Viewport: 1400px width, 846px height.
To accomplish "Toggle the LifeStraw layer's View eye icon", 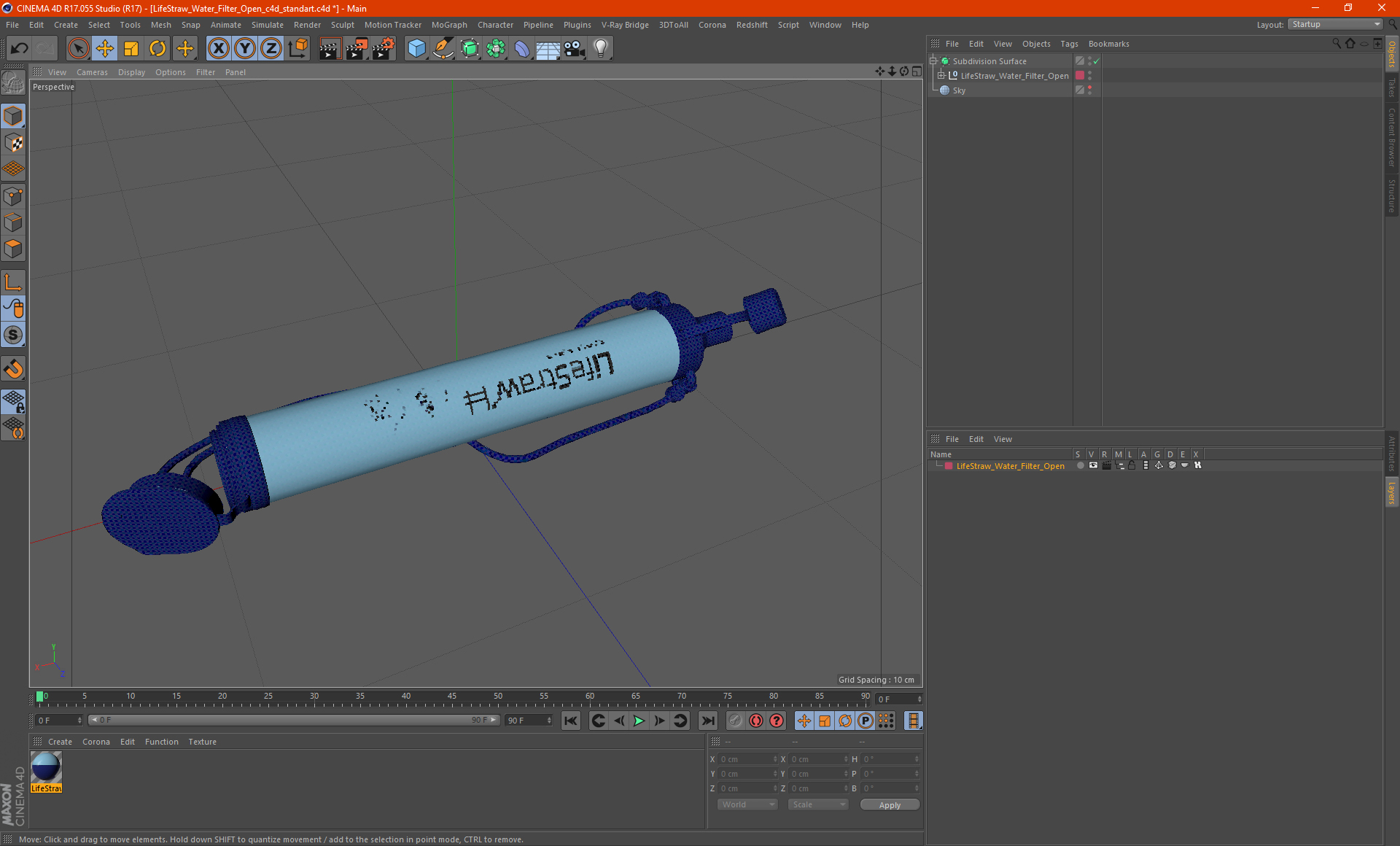I will click(1093, 465).
